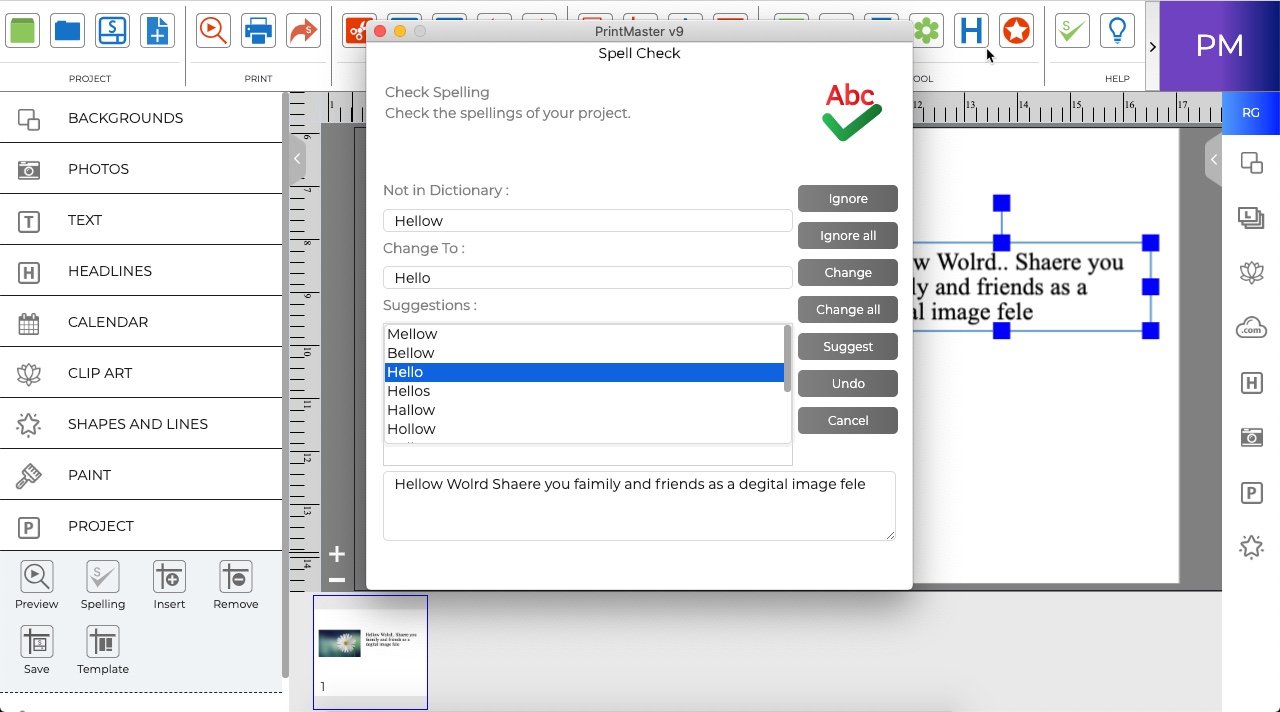Click the Change button in Spell Check
The image size is (1280, 712).
tap(847, 272)
